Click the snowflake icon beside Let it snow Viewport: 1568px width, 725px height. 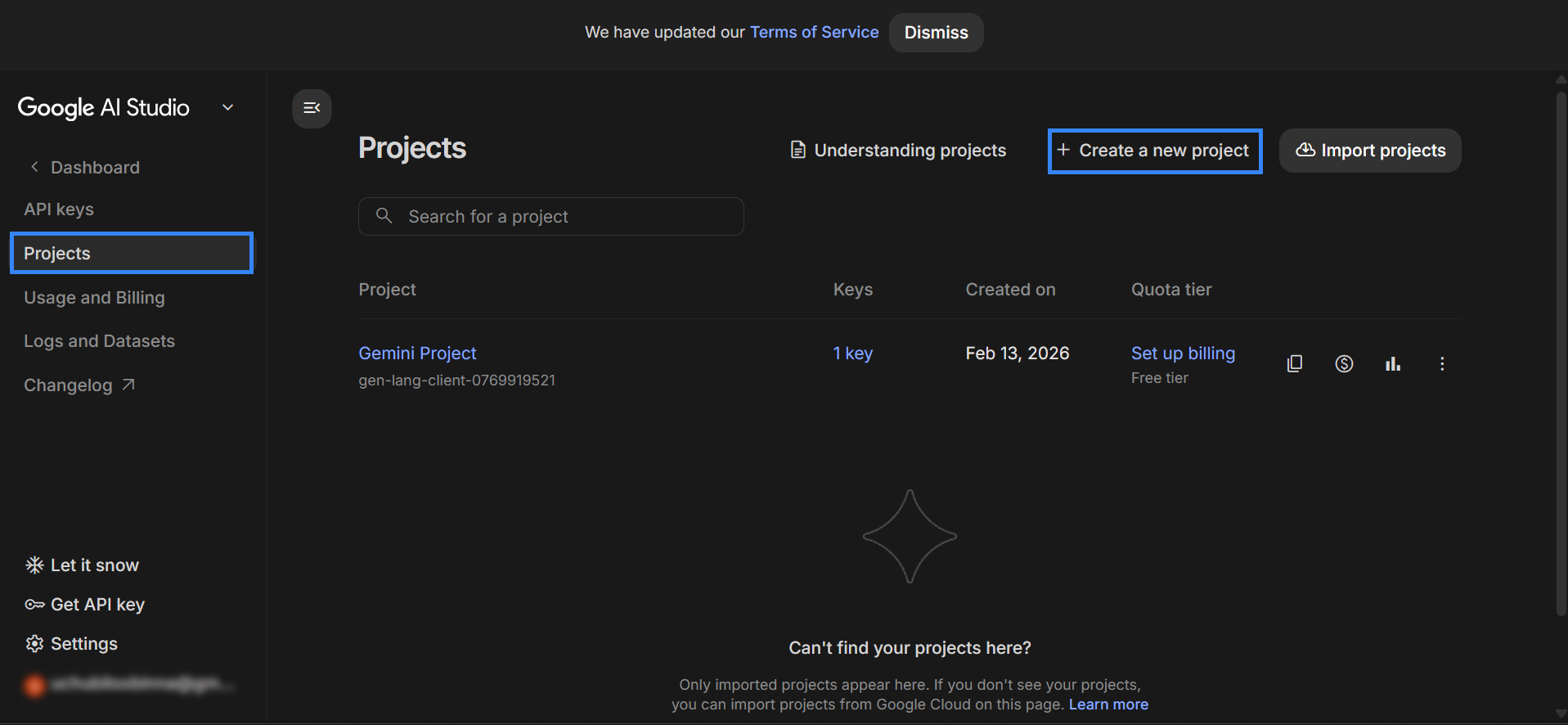[34, 565]
